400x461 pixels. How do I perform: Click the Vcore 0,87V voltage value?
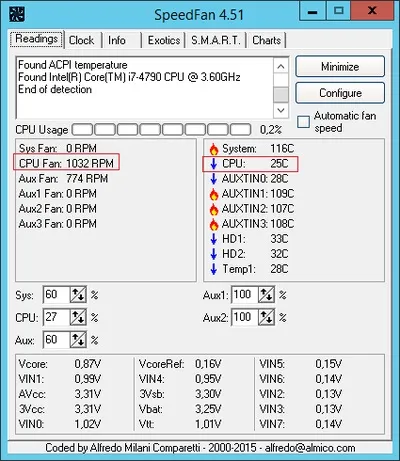(88, 364)
